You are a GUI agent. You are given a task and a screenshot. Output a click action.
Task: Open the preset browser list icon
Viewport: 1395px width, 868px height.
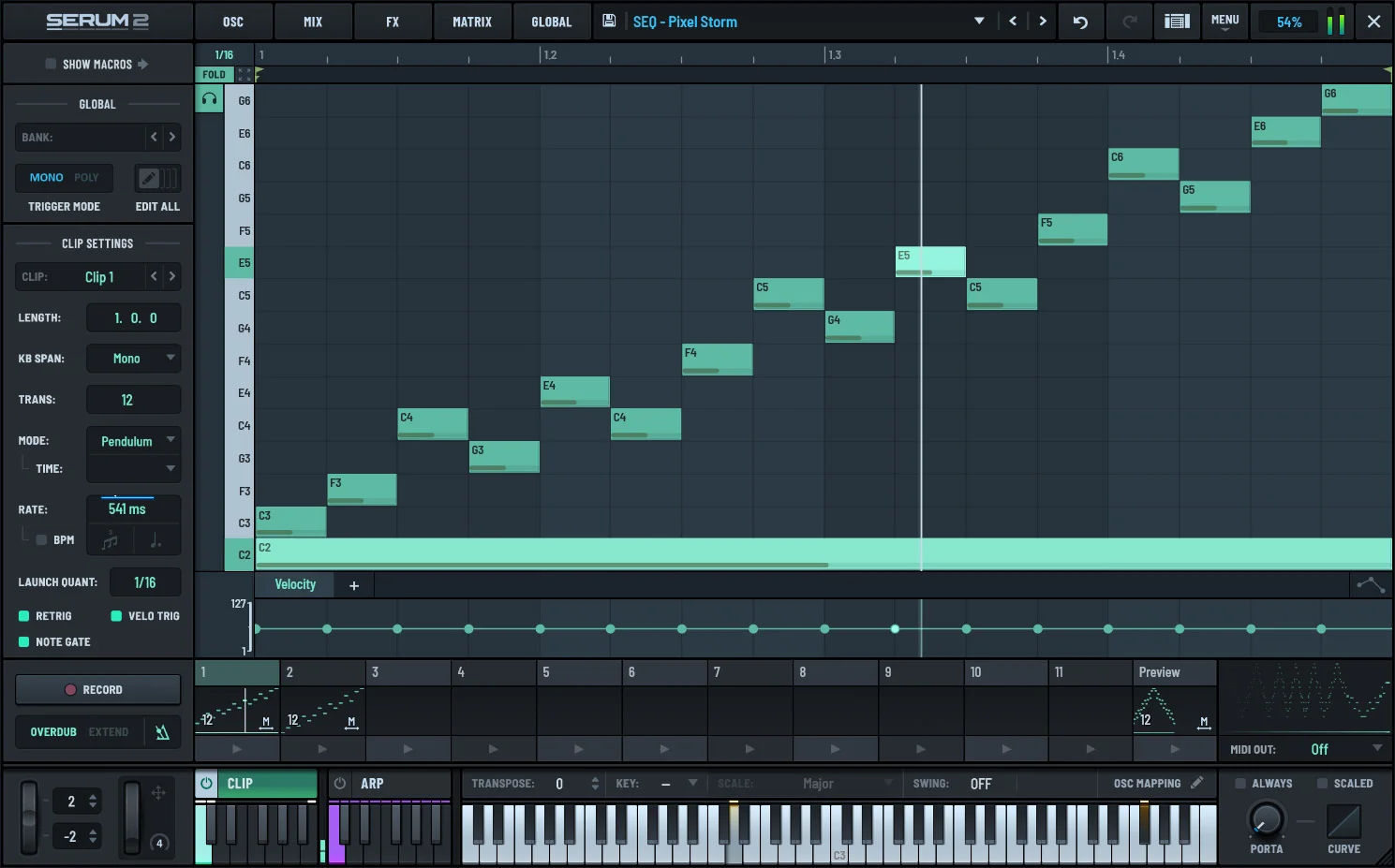point(1177,22)
